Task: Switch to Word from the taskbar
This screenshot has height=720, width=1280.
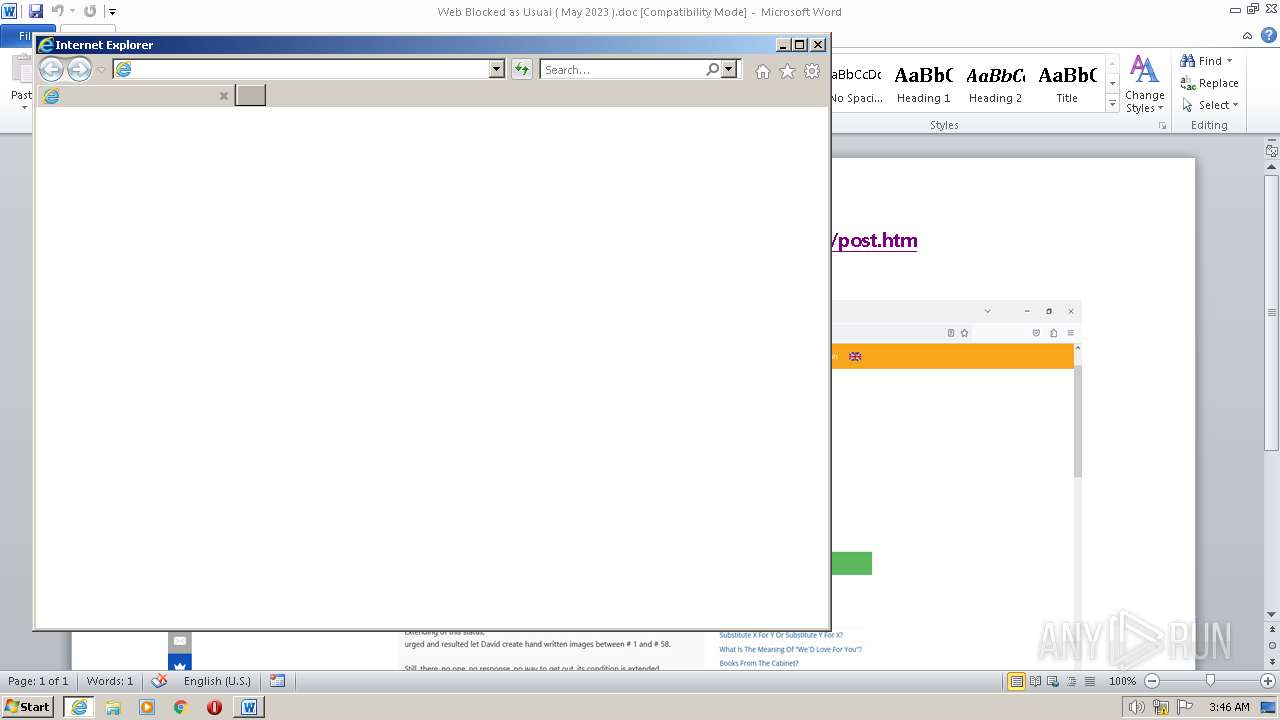Action: (x=249, y=707)
